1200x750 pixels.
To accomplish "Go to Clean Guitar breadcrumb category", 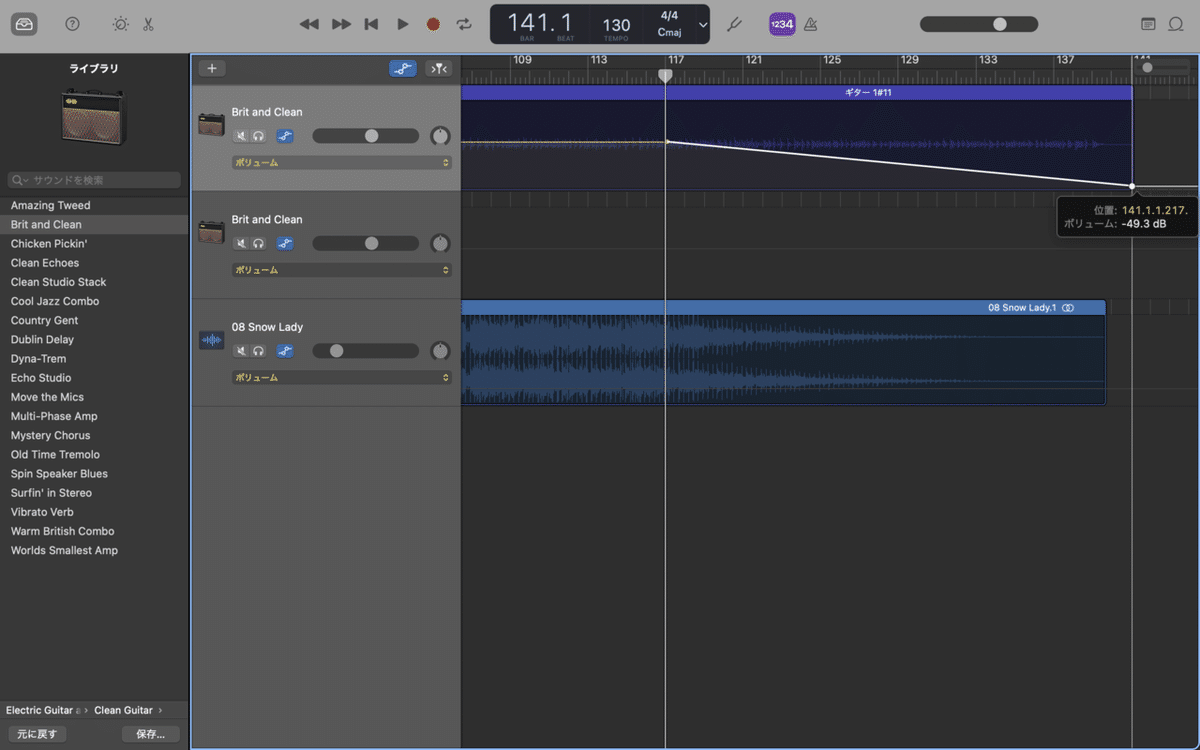I will 123,710.
